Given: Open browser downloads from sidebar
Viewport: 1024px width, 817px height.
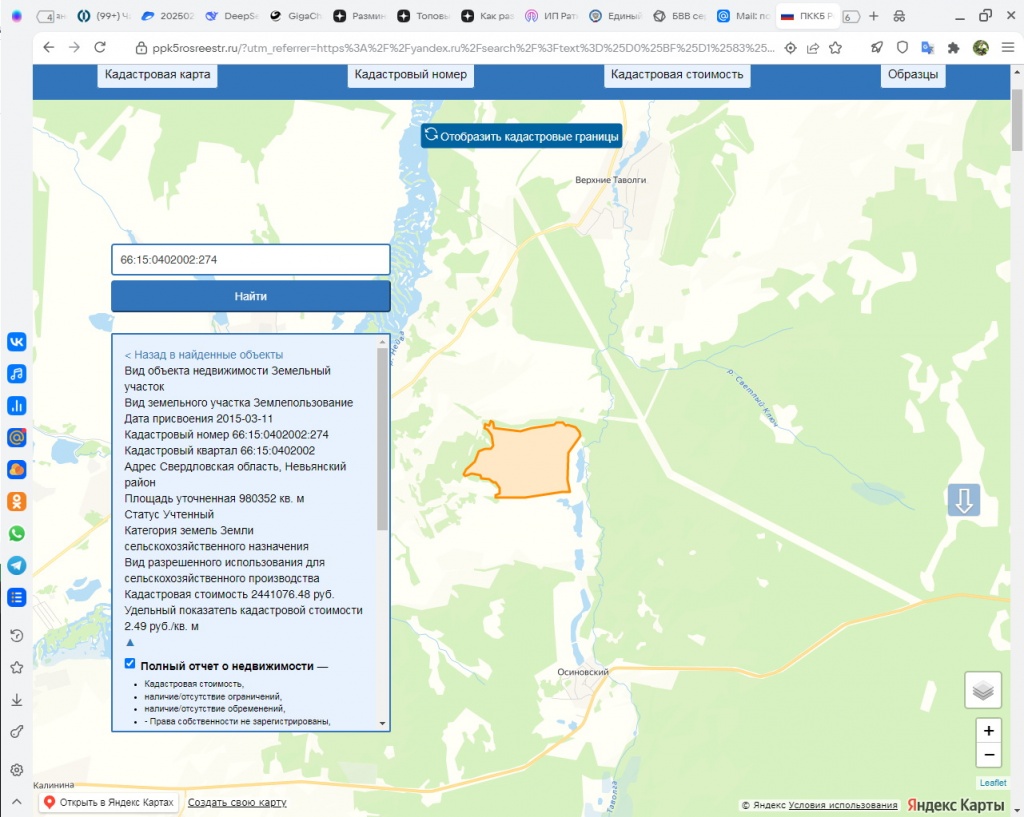Looking at the screenshot, I should (17, 700).
